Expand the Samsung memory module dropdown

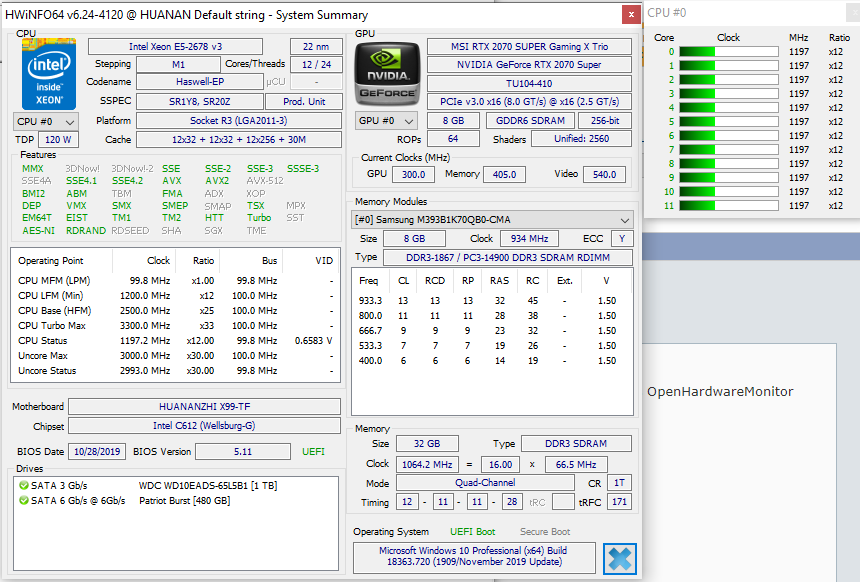pos(492,220)
